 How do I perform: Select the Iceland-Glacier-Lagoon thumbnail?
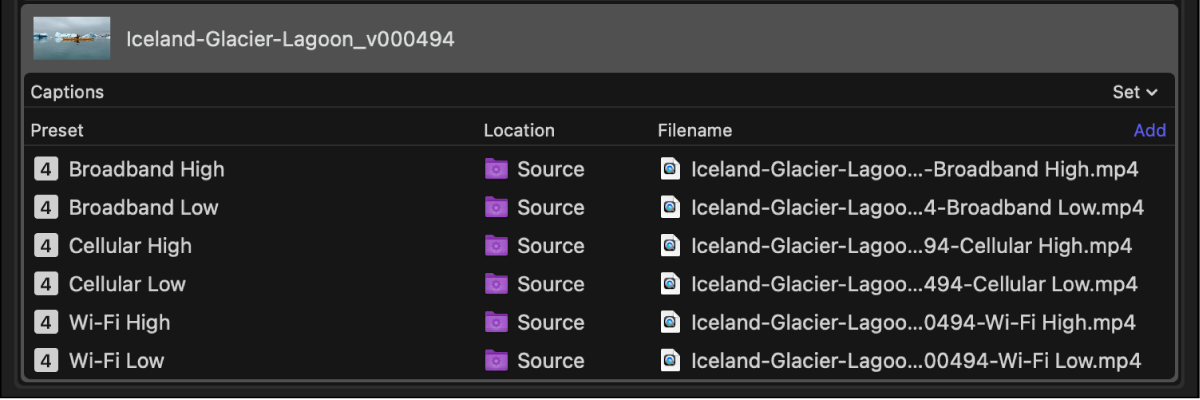pos(71,38)
